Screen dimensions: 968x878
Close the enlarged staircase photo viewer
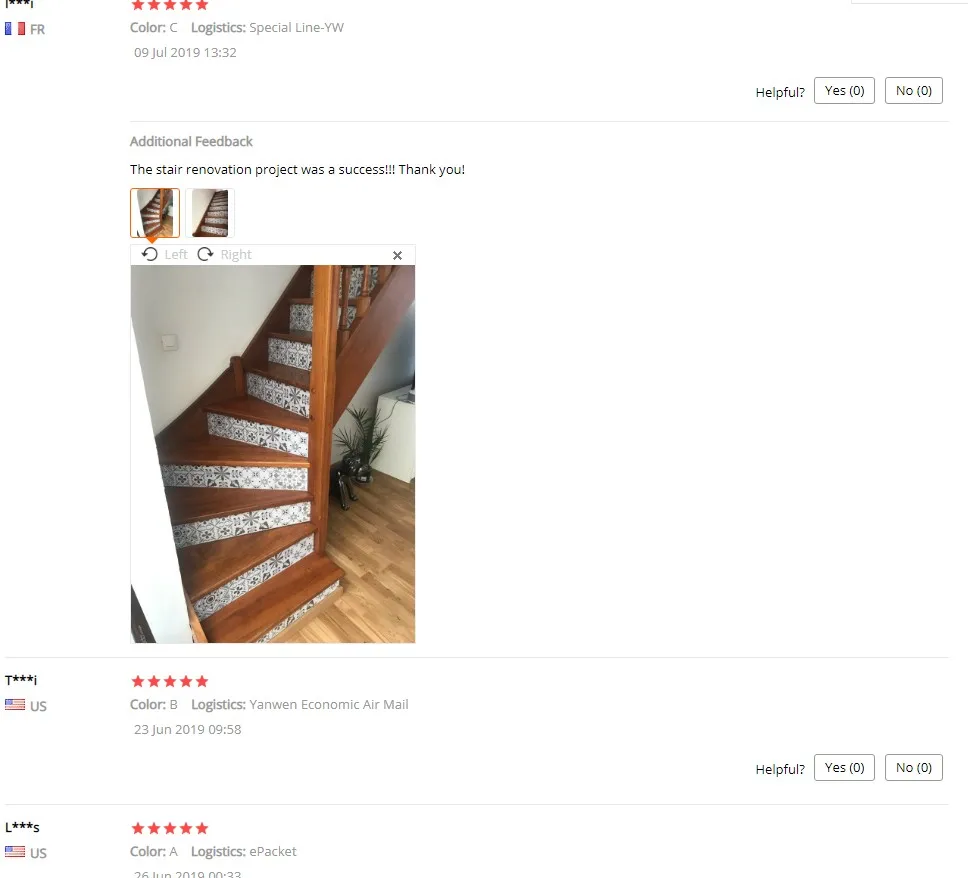pos(398,255)
